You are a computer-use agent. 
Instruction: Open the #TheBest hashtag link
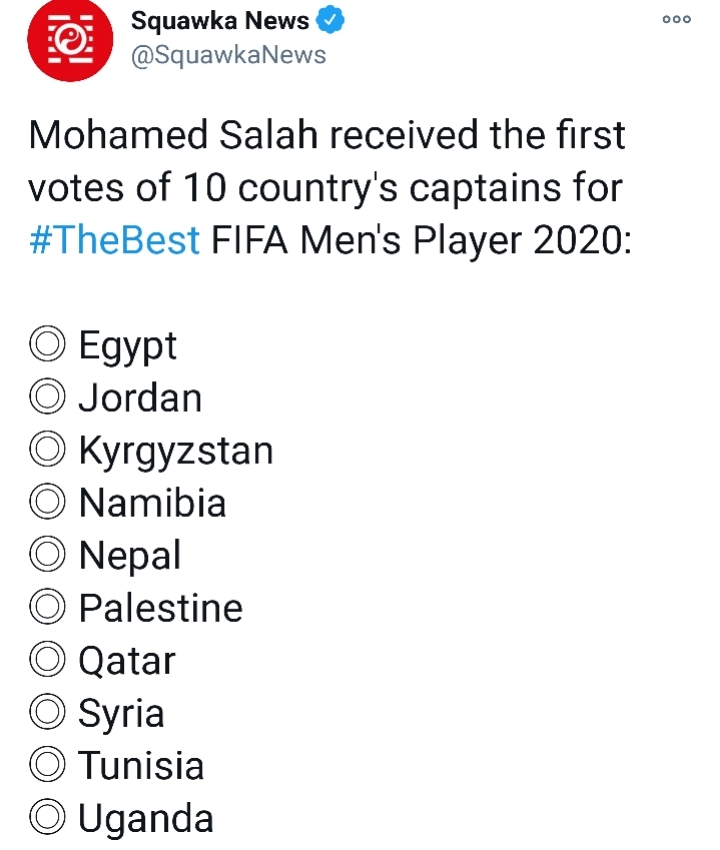click(115, 240)
